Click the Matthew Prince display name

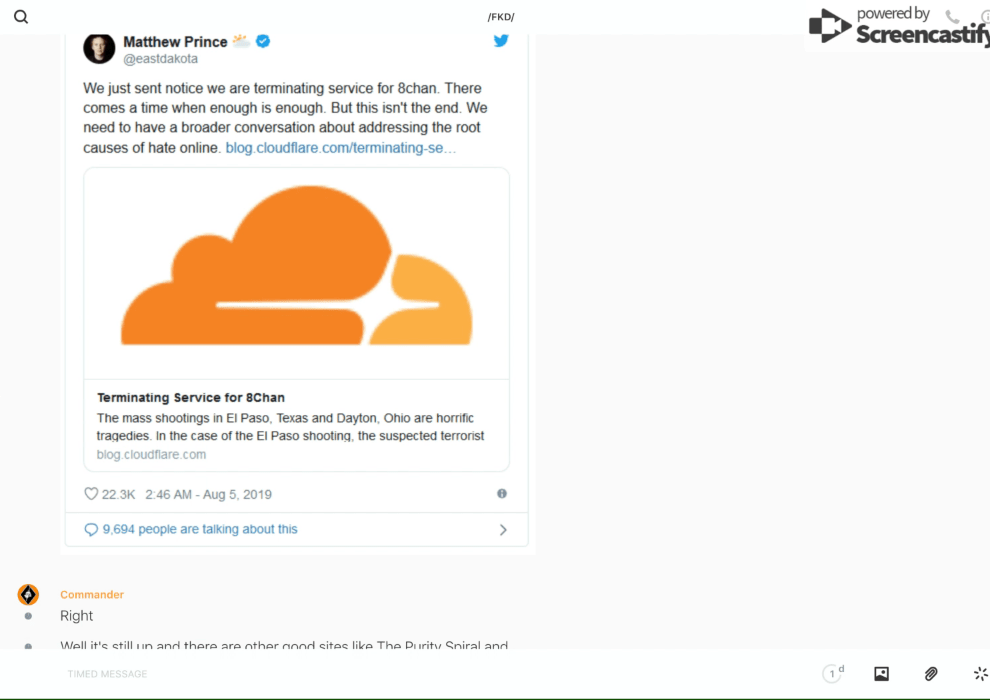click(175, 42)
